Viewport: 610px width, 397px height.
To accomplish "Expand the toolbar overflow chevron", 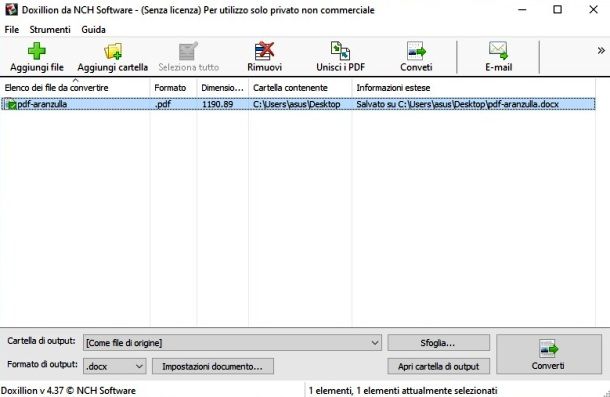I will tap(601, 50).
